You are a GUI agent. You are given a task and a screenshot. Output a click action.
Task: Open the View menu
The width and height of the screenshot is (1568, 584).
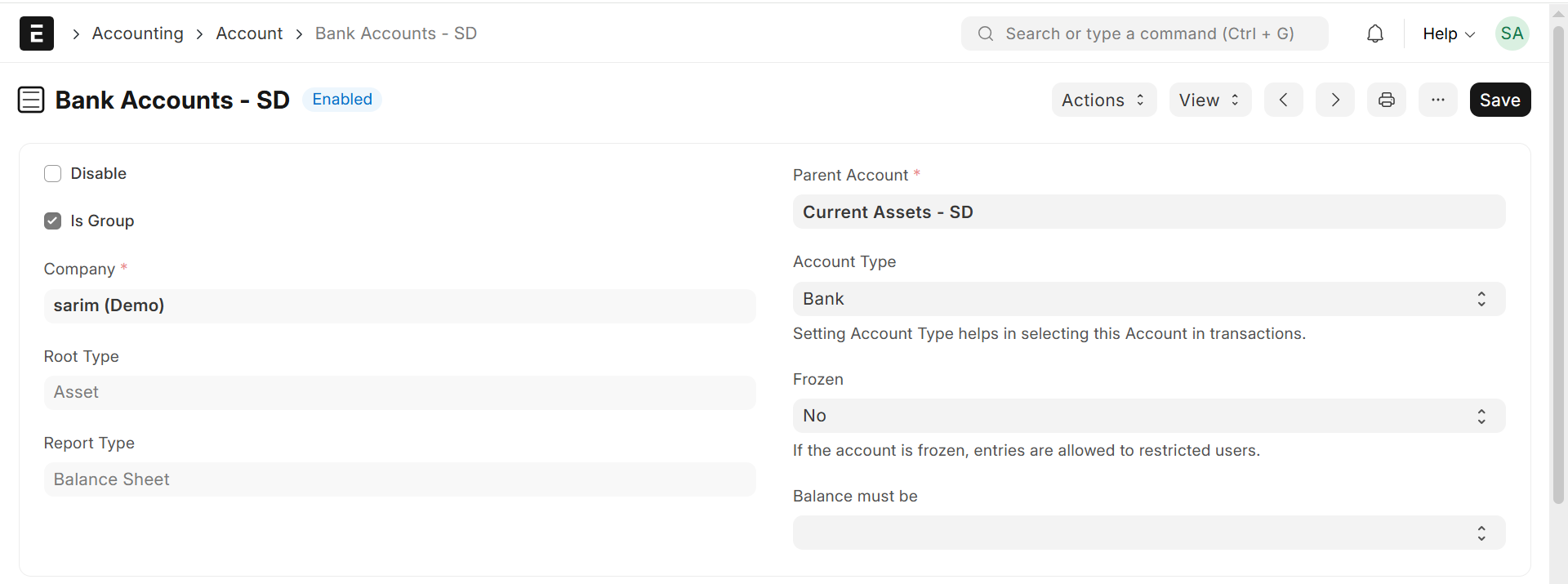1209,100
